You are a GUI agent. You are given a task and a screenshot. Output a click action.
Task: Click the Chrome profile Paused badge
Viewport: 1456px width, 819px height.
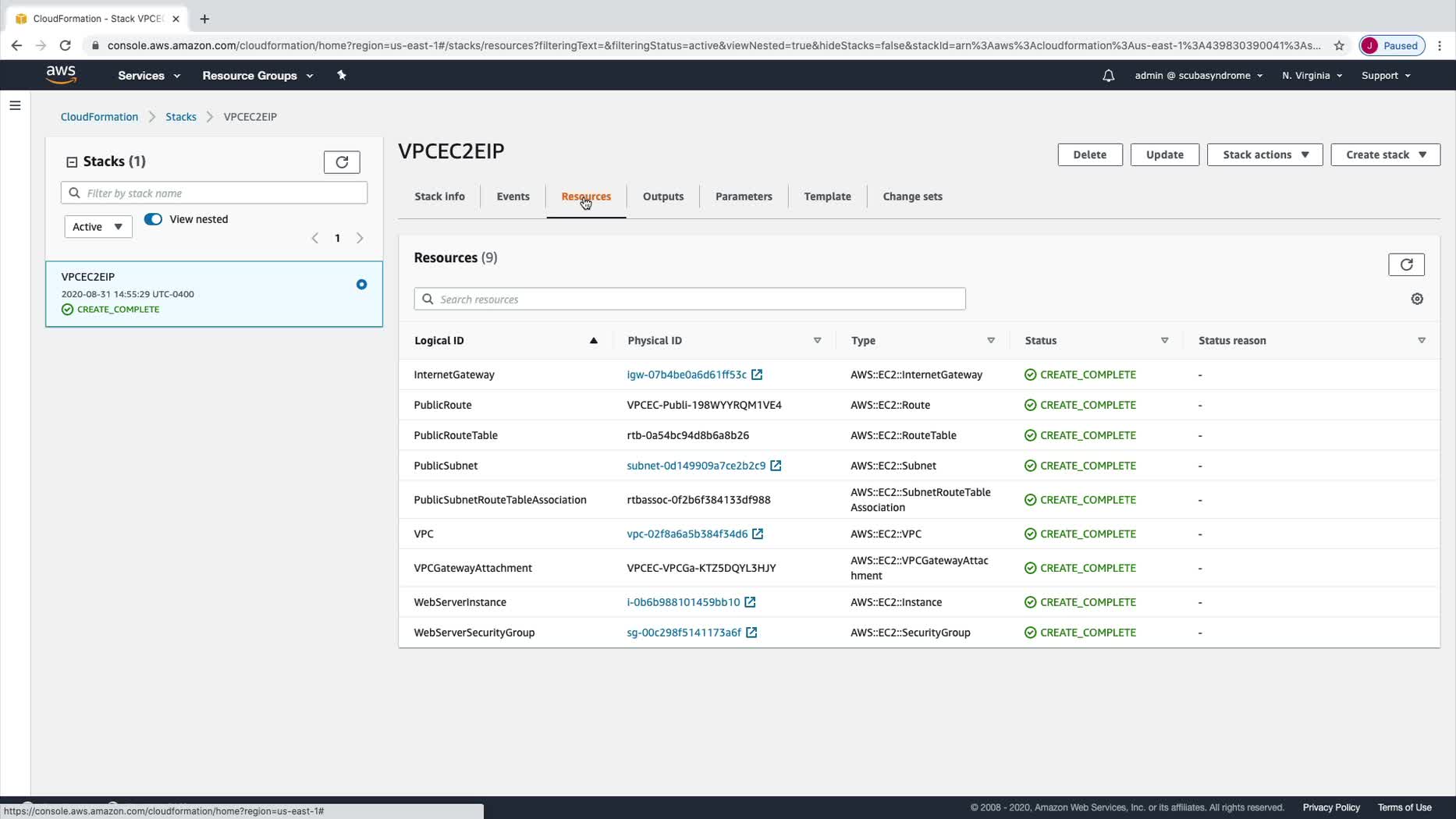(1392, 45)
